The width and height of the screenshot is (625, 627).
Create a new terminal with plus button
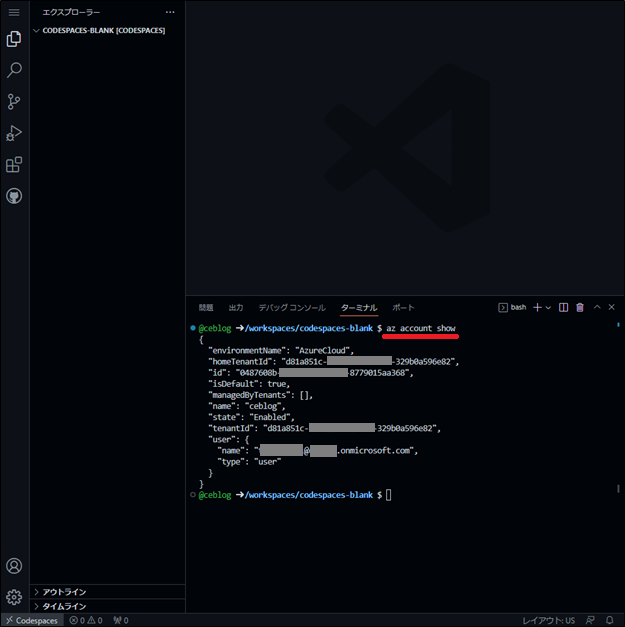[537, 308]
